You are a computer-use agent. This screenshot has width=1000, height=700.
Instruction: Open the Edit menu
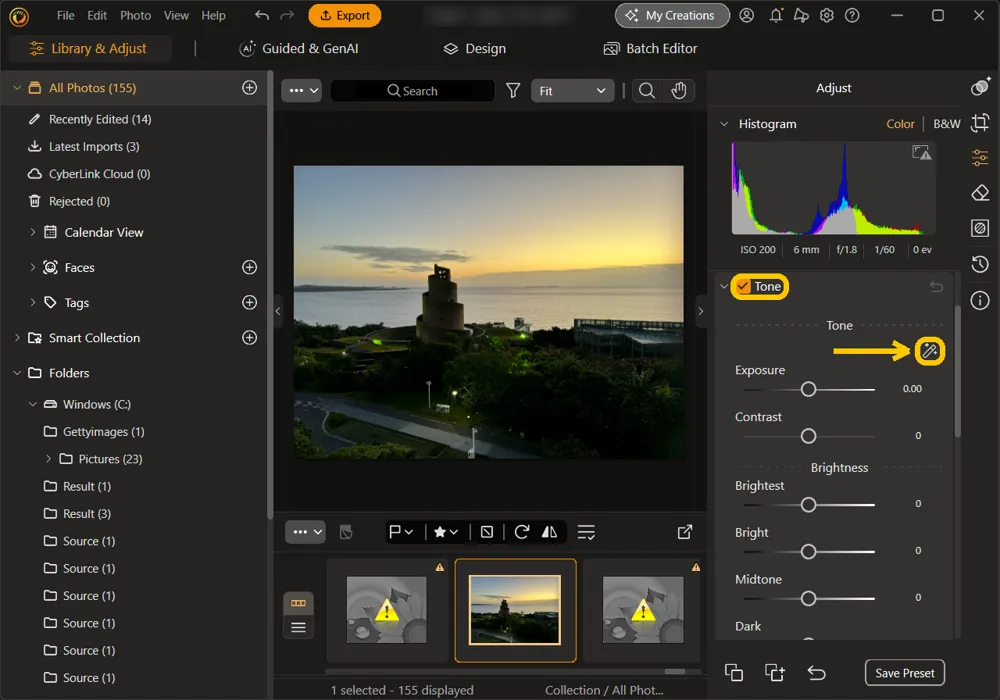click(97, 15)
